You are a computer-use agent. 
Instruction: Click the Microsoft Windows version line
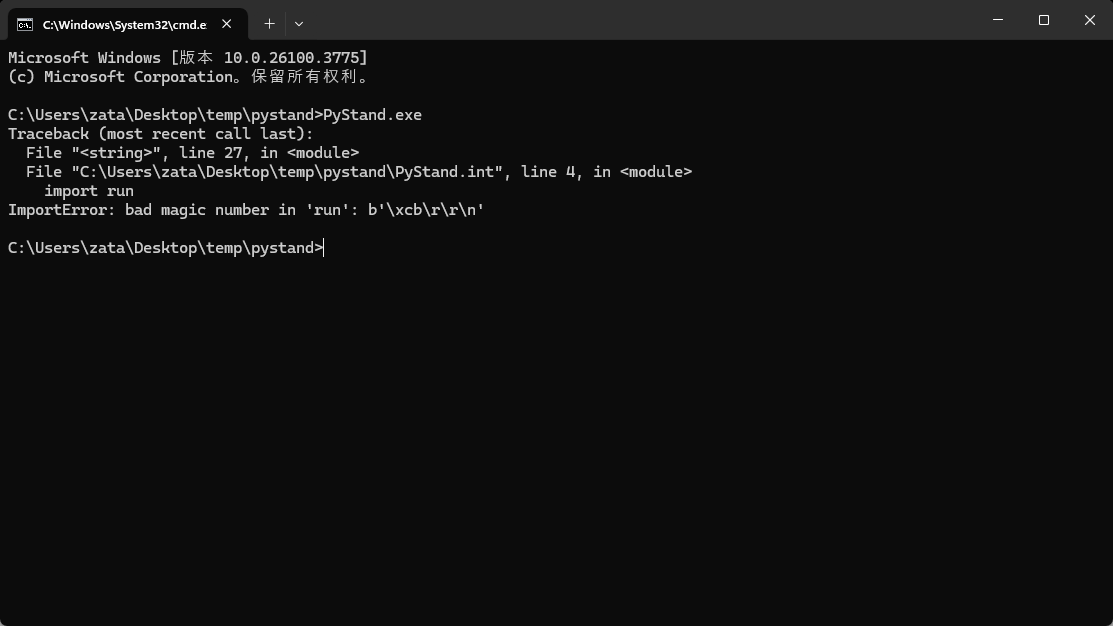tap(187, 57)
